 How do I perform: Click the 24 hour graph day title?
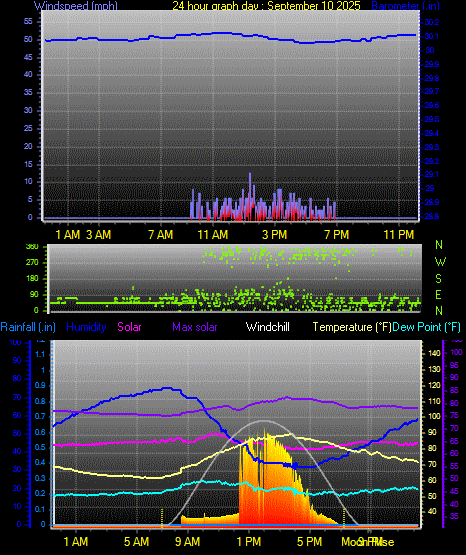266,5
